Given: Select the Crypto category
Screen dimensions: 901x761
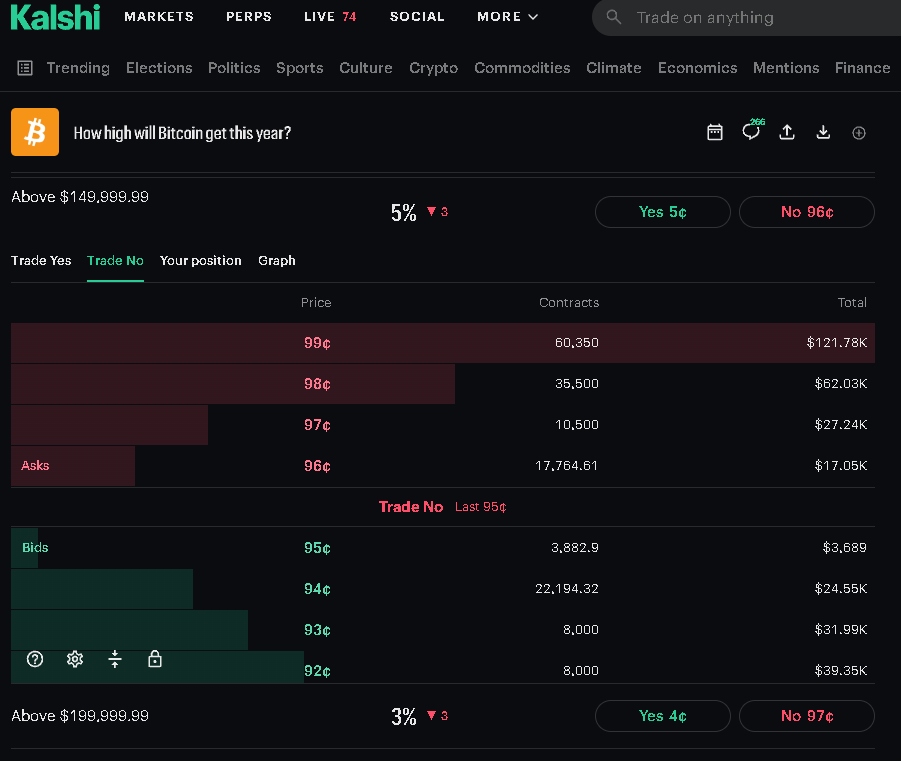Looking at the screenshot, I should coord(433,68).
